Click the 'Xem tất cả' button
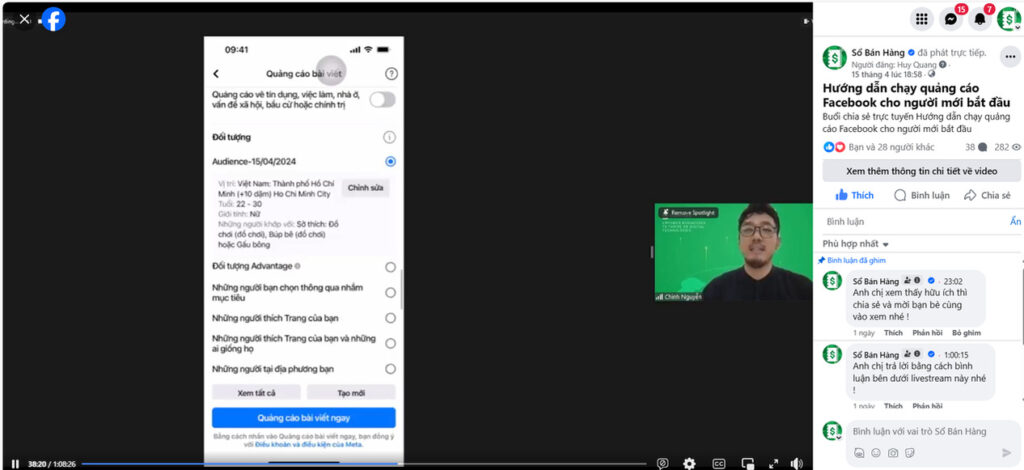Viewport: 1024px width, 470px height. [257, 393]
